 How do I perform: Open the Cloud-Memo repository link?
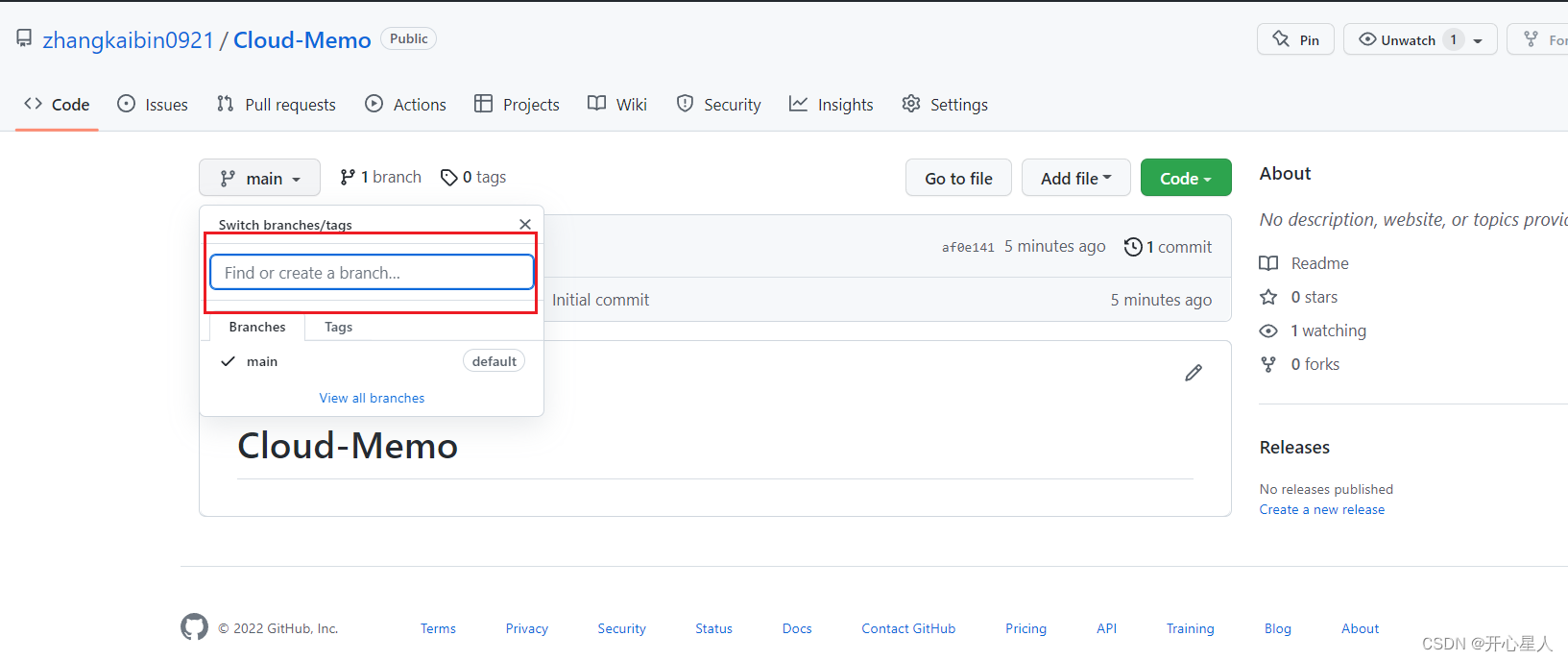[x=302, y=40]
